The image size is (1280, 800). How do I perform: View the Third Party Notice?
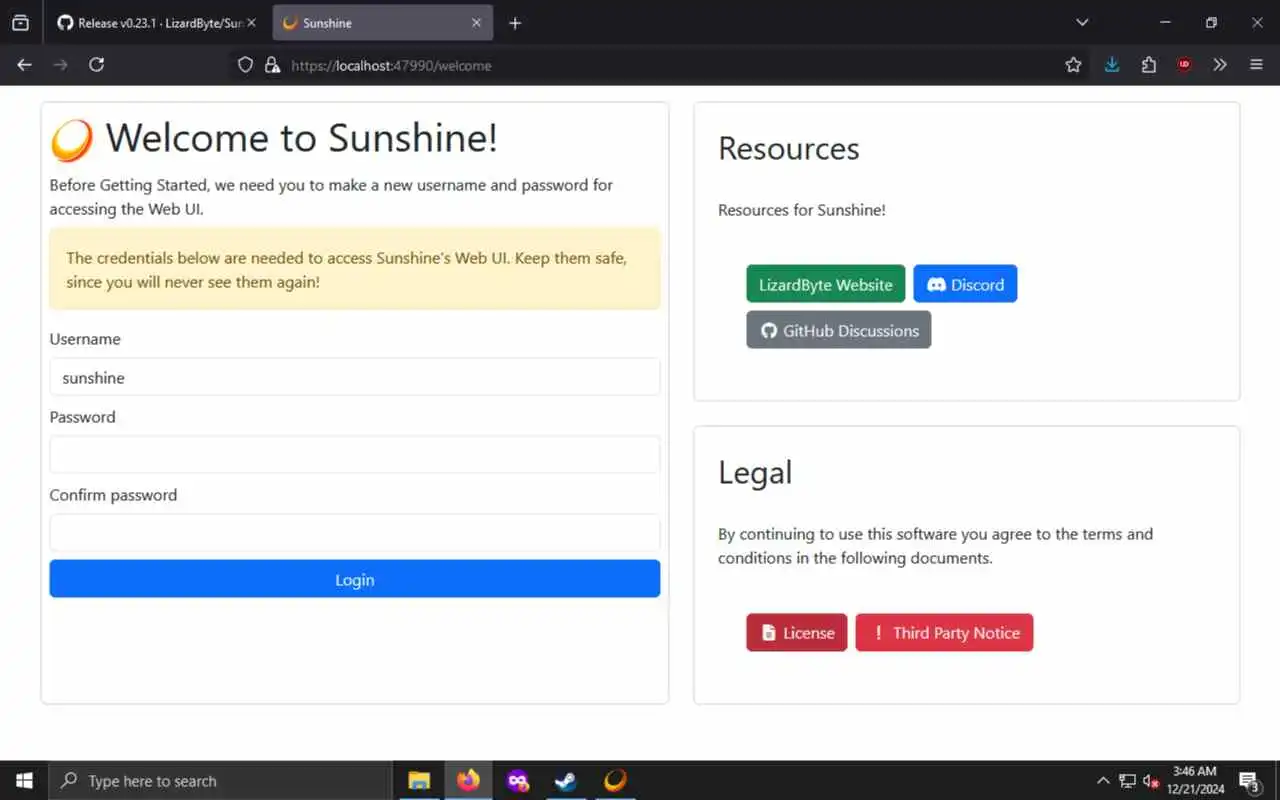[944, 633]
